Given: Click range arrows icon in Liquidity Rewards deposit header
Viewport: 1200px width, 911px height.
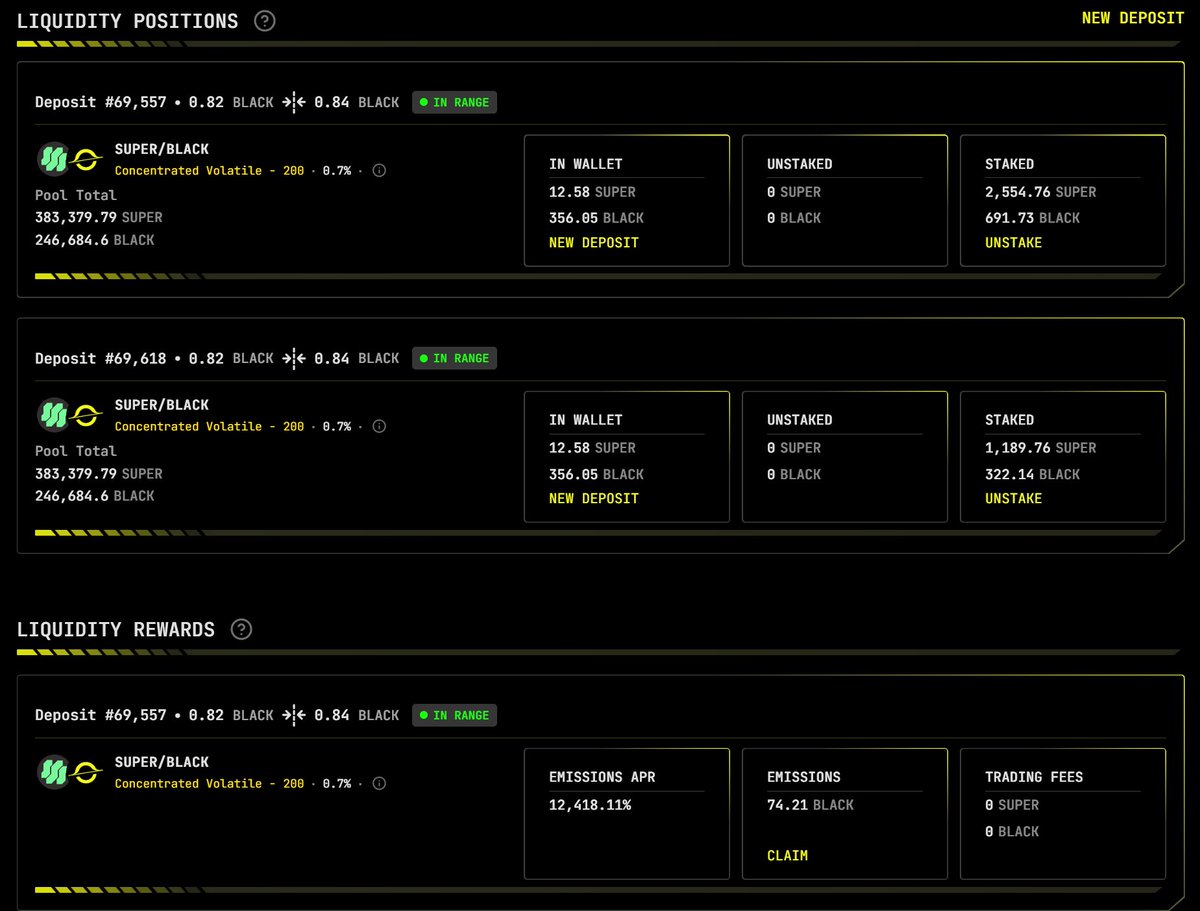Looking at the screenshot, I should 294,715.
